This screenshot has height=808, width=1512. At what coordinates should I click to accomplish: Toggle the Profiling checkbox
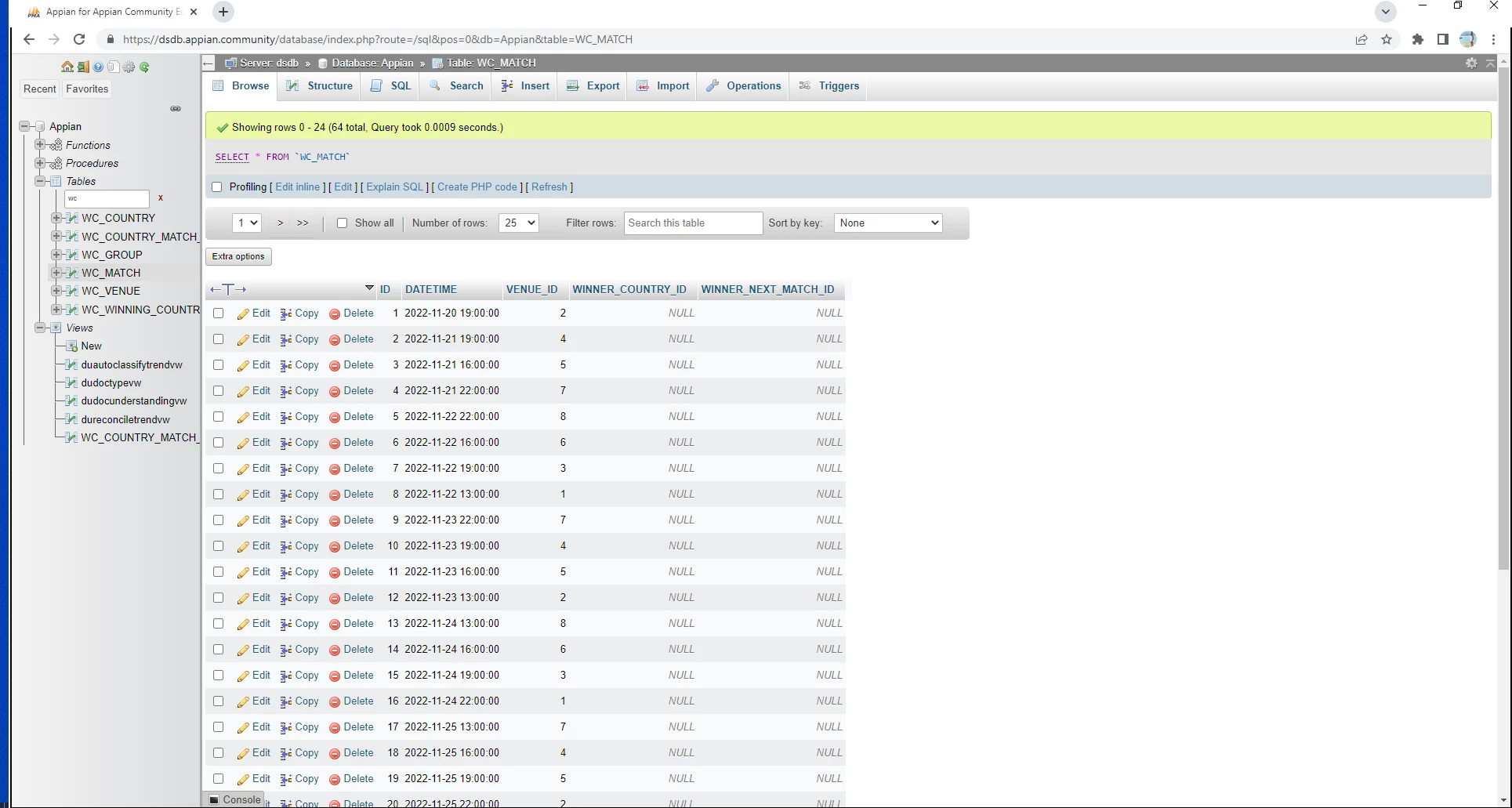(217, 187)
